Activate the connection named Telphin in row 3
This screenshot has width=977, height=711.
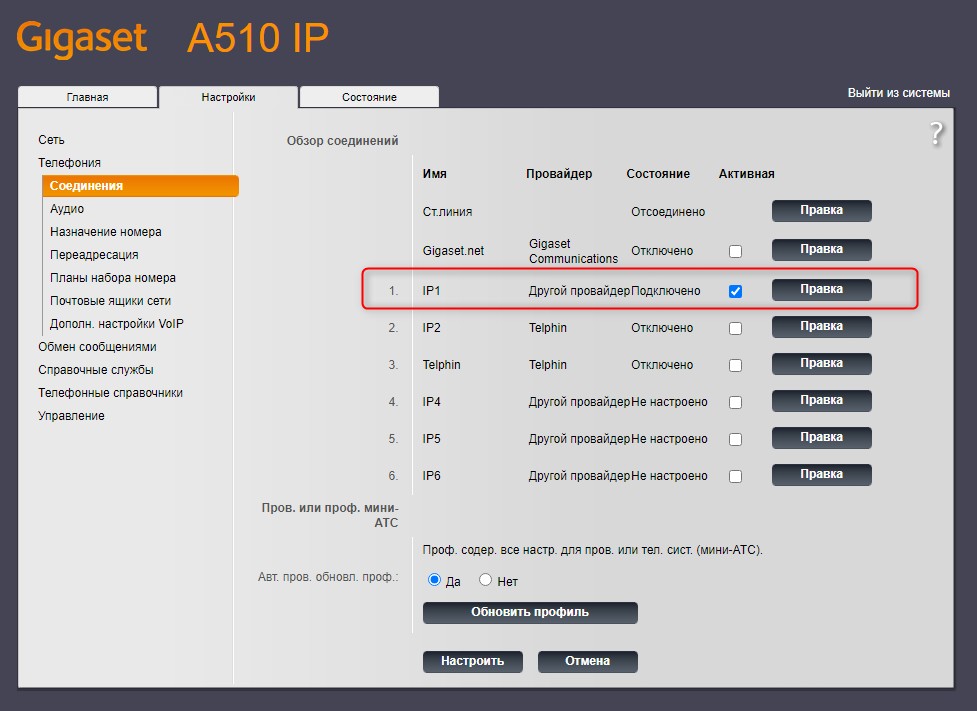(735, 365)
